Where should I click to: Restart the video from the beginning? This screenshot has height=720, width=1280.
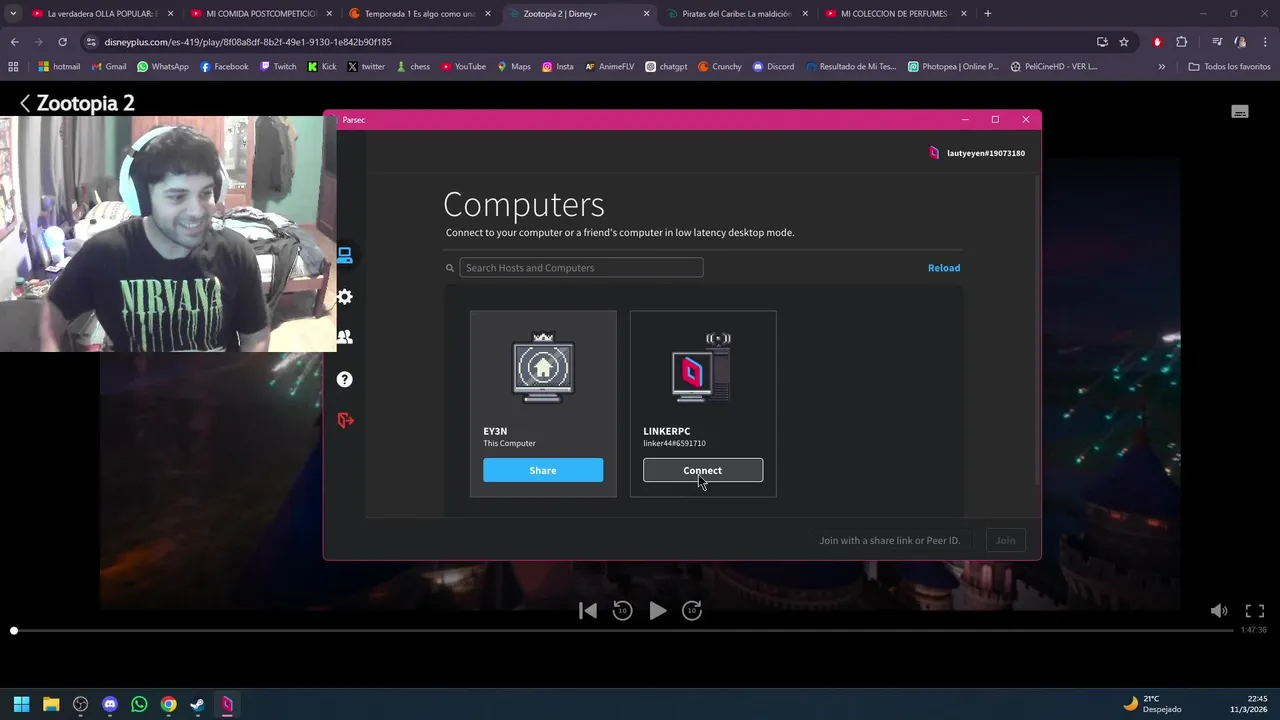tap(588, 611)
